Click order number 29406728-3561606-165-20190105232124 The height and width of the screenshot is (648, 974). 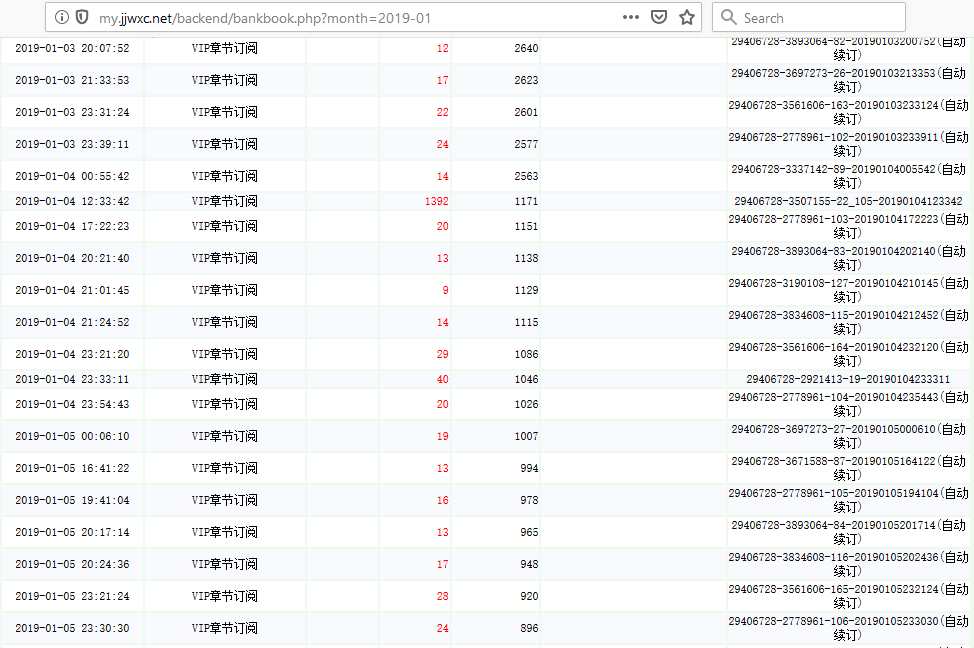click(834, 589)
